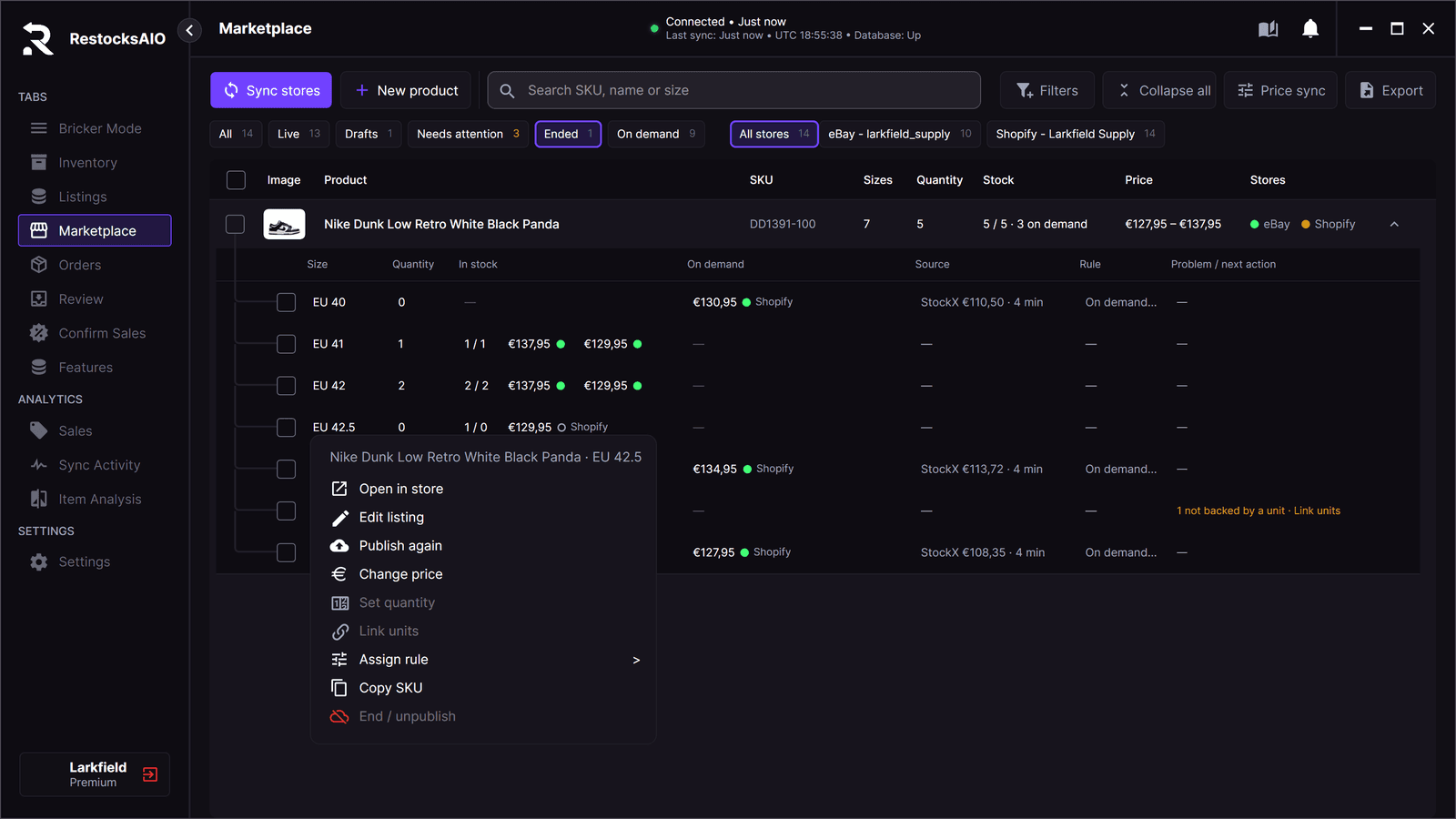The width and height of the screenshot is (1456, 819).
Task: Choose Edit listing from context menu
Action: [x=483, y=517]
